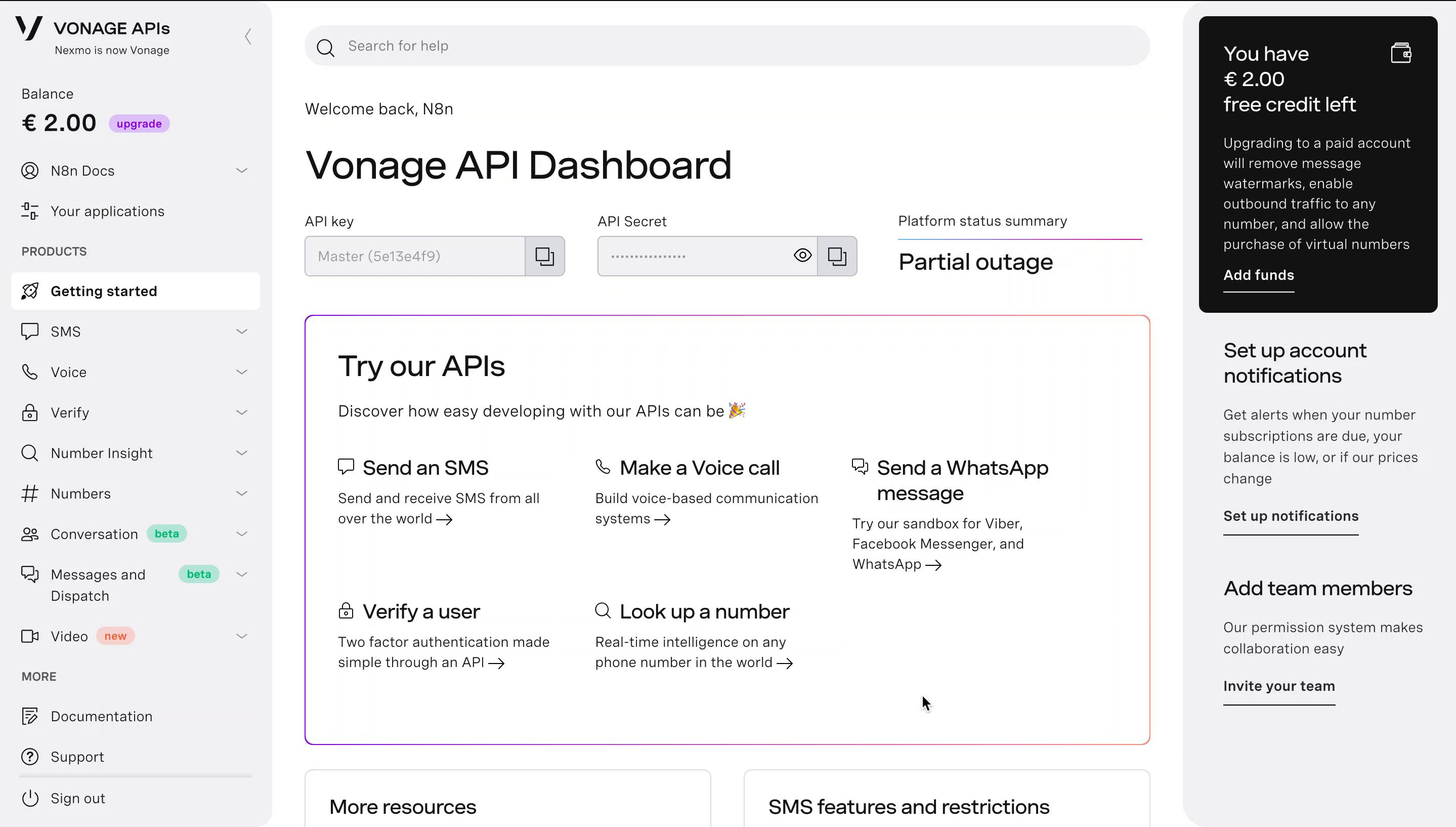Image resolution: width=1456 pixels, height=827 pixels.
Task: Expand the Voice section chevron
Action: [x=242, y=372]
